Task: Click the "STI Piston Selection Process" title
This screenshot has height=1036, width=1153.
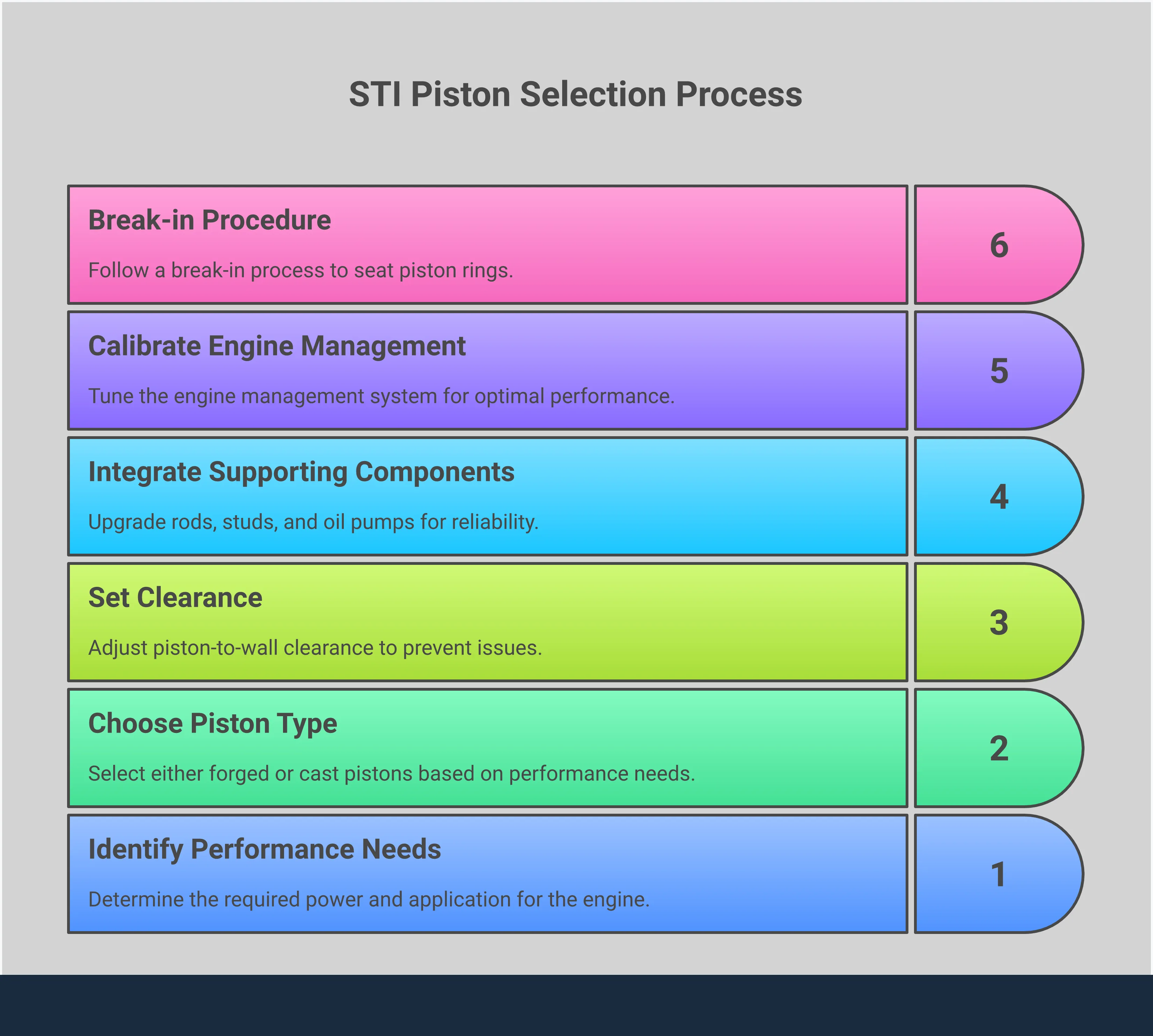Action: (x=575, y=94)
